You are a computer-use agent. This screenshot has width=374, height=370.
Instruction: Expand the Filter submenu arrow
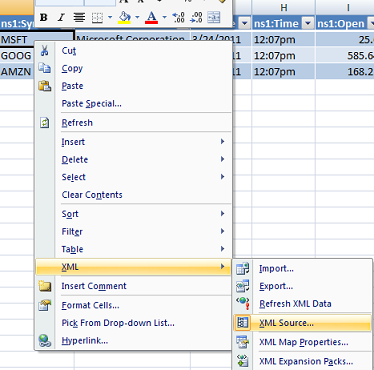pos(223,231)
